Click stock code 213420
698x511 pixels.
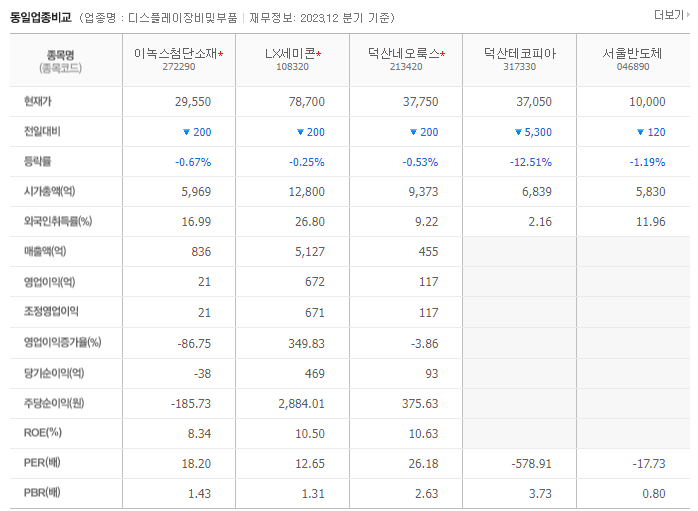(x=406, y=67)
